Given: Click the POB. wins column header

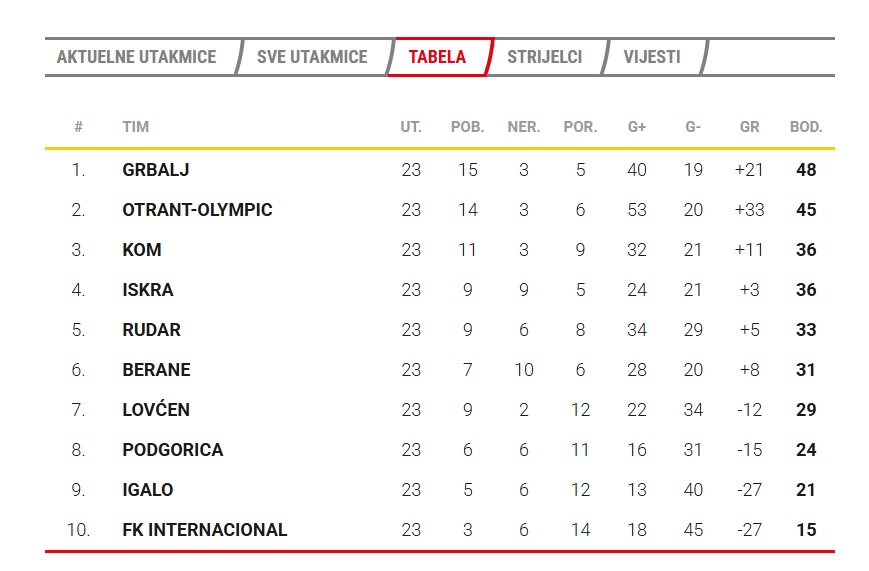Looking at the screenshot, I should coord(468,127).
